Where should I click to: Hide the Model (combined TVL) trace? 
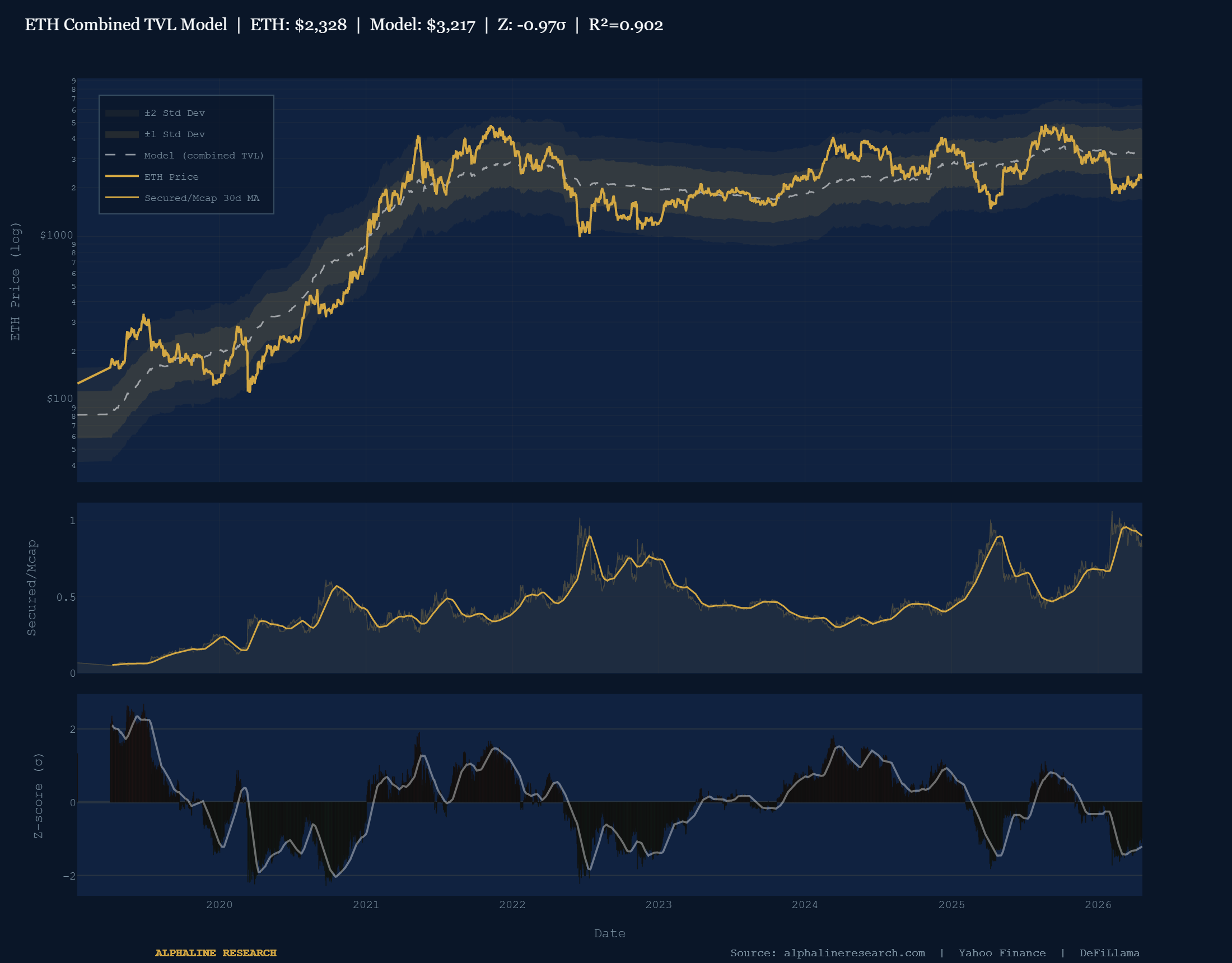point(204,156)
